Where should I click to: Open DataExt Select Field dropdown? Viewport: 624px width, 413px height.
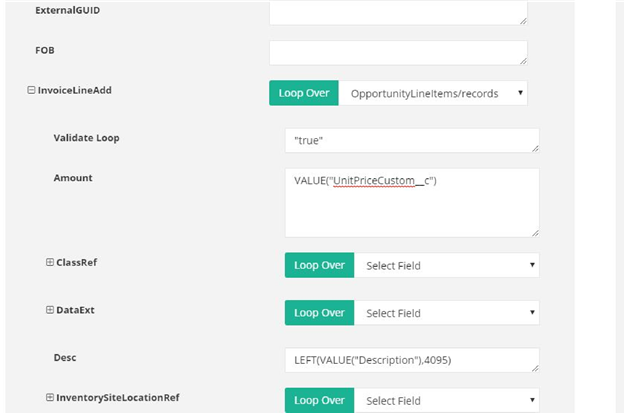(x=447, y=313)
